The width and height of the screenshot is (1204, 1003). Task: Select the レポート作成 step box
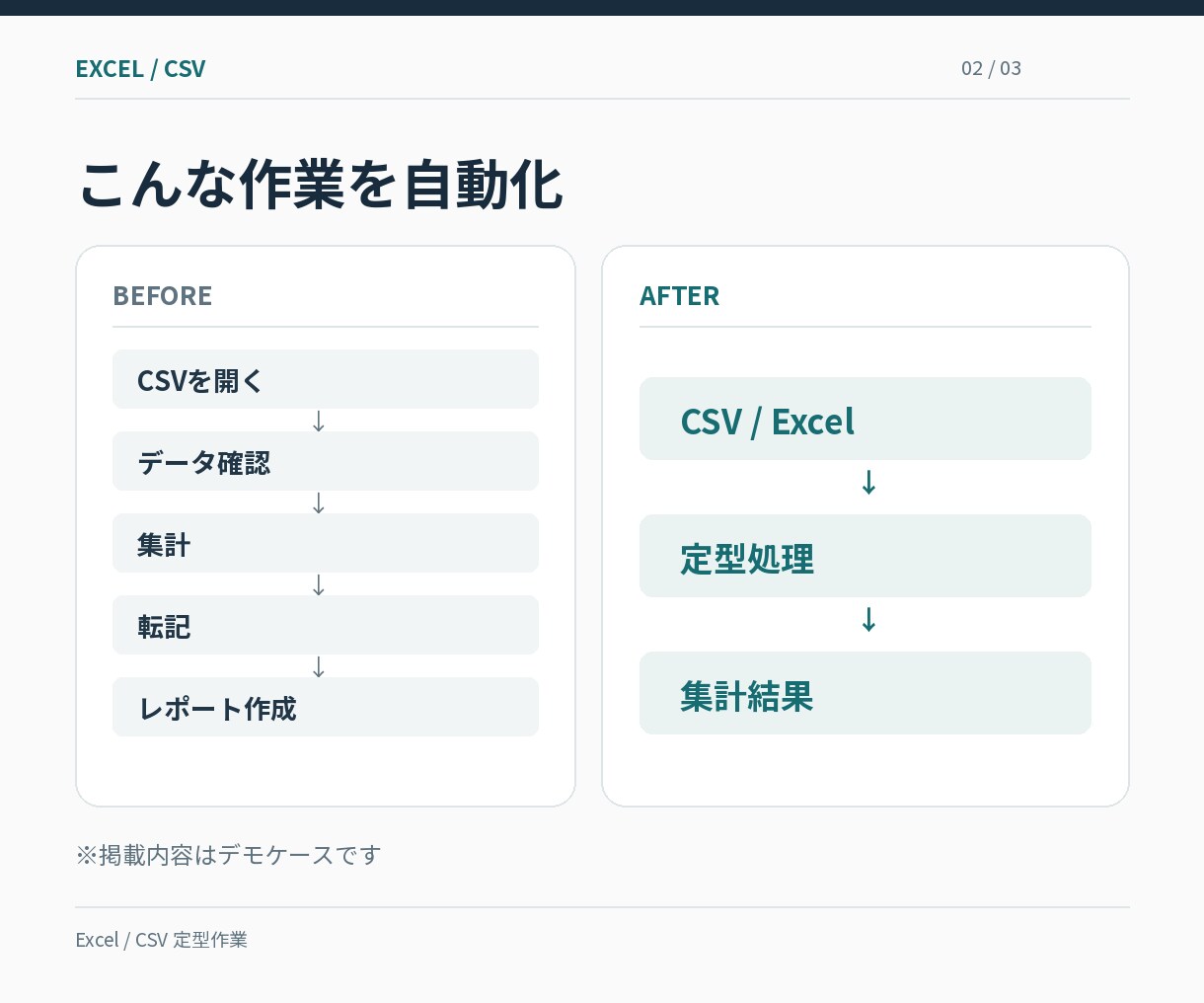[x=326, y=707]
